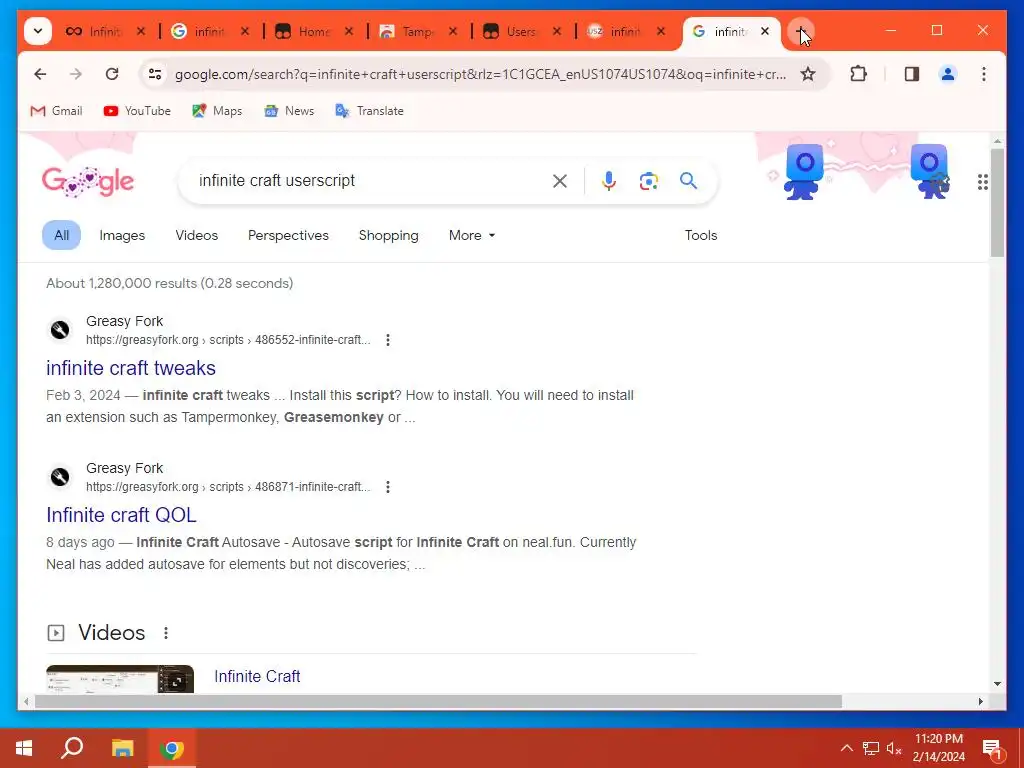Image resolution: width=1024 pixels, height=768 pixels.
Task: Open the Windows Start menu
Action: point(24,748)
